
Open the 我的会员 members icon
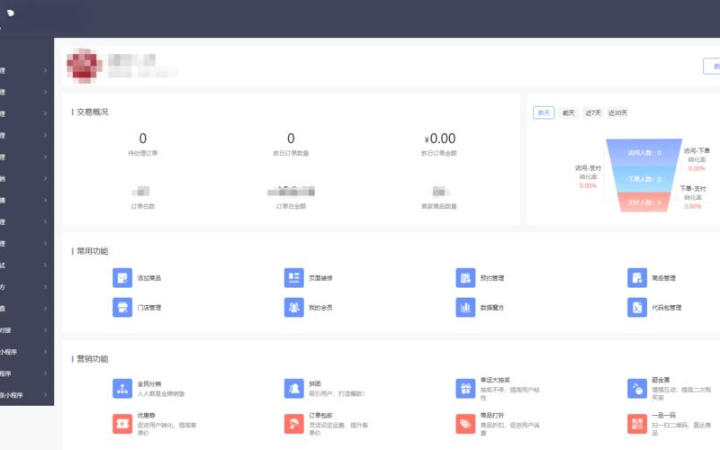294,308
